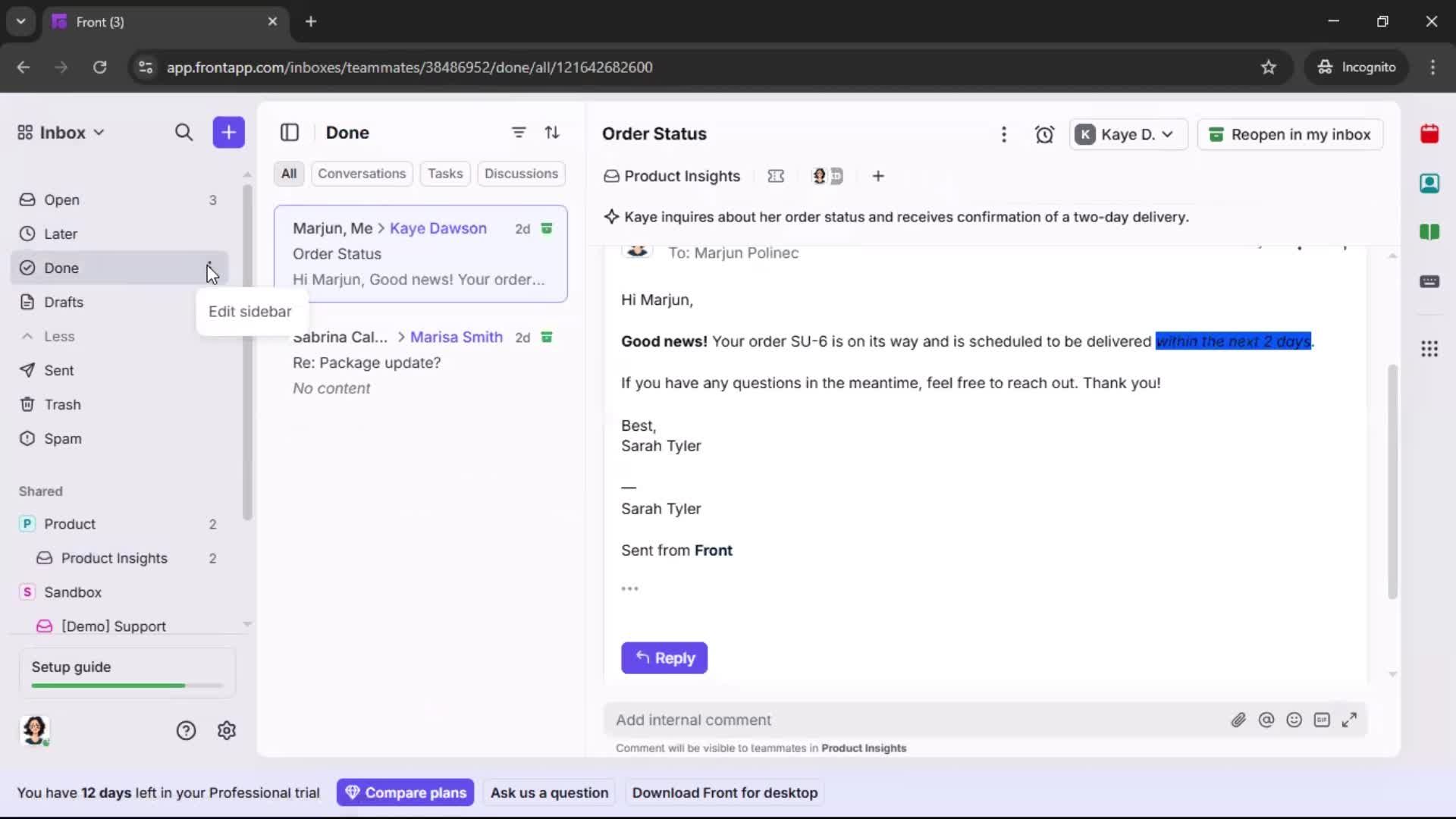Image resolution: width=1456 pixels, height=819 pixels.
Task: Open the Kaye D. assignee dropdown
Action: tap(1128, 134)
